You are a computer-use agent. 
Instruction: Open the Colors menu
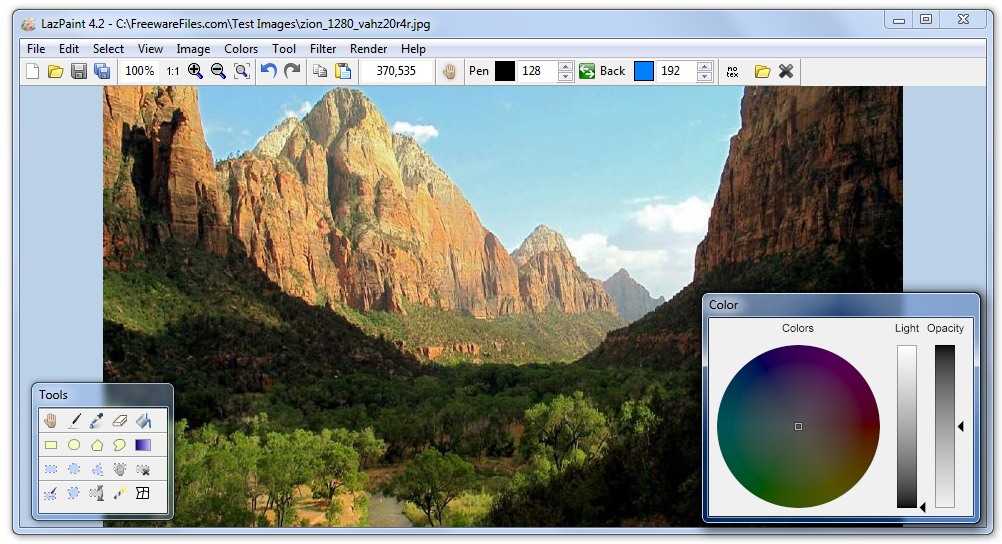pos(241,49)
